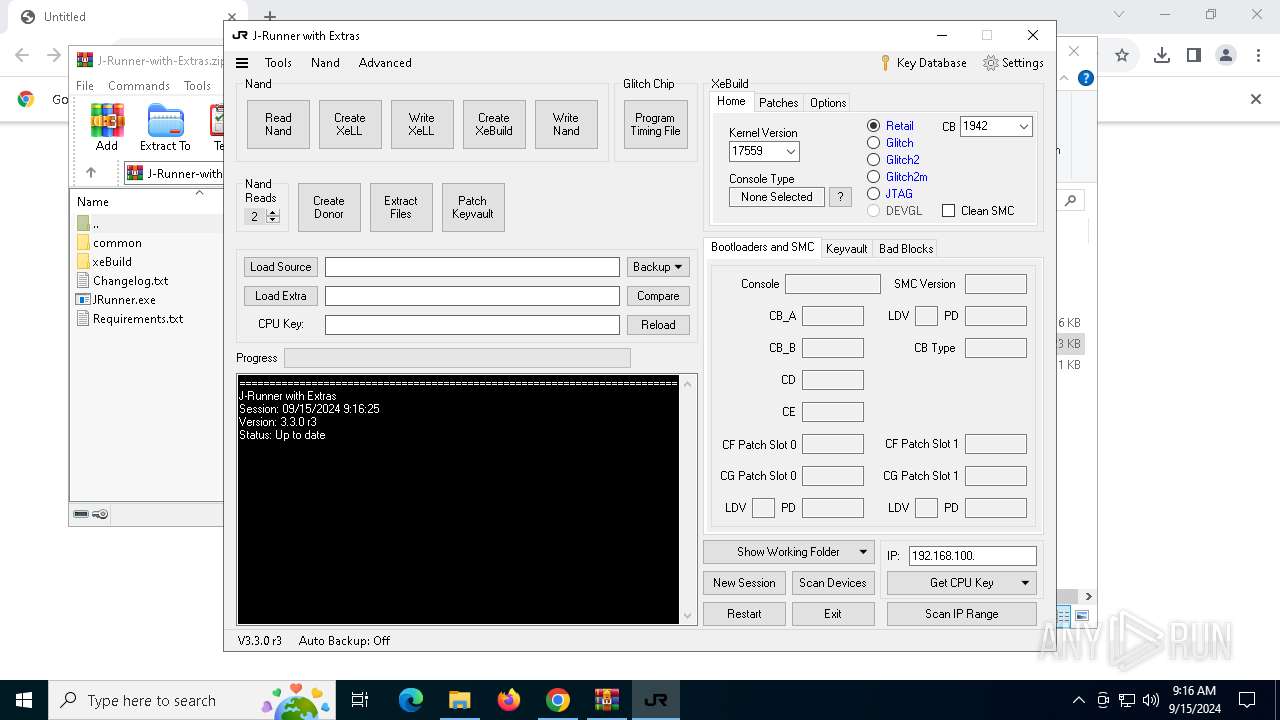Screen dimensions: 1280x720
Task: Enable the Clean SMC checkbox
Action: (948, 211)
